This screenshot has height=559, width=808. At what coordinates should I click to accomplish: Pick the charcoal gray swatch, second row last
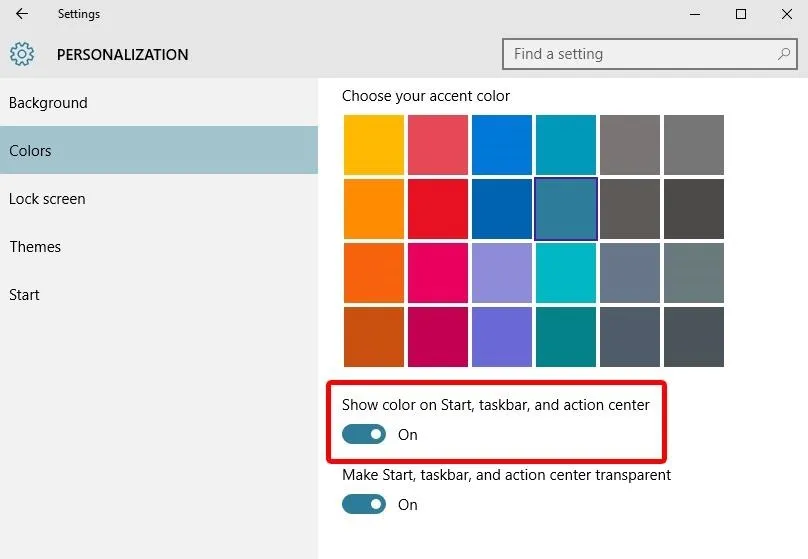point(694,209)
